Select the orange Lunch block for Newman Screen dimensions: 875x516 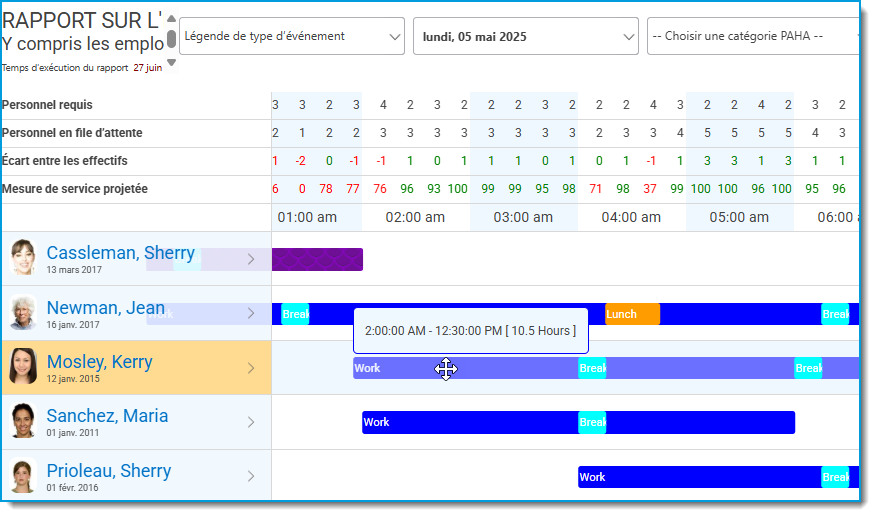coord(632,314)
